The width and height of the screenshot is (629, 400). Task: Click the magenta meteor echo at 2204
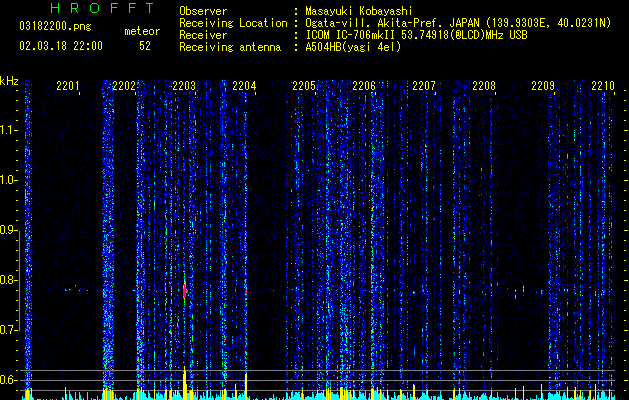(246, 292)
